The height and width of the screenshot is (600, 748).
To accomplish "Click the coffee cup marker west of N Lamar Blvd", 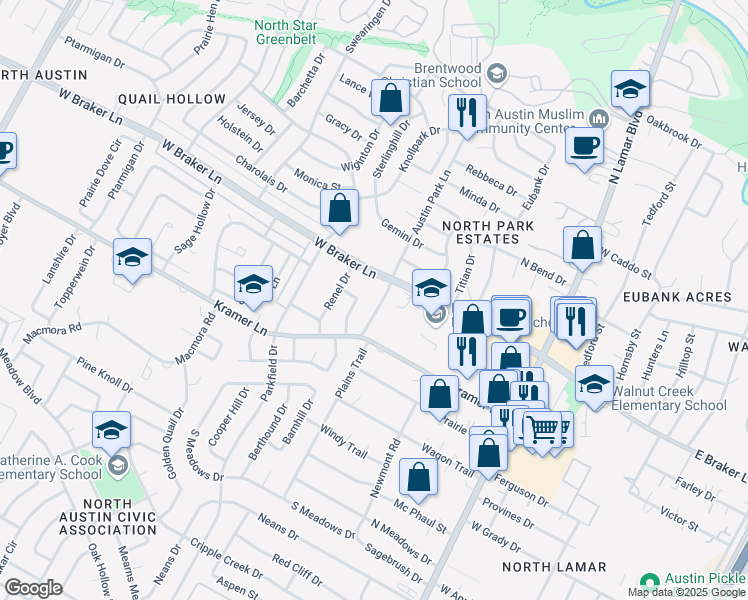I will click(x=584, y=148).
